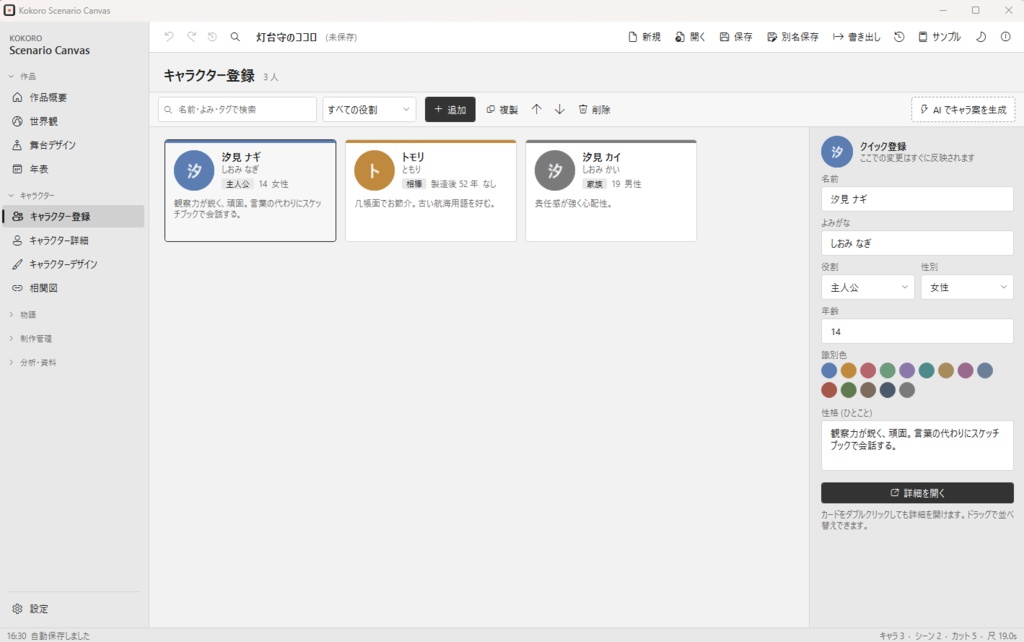Move the character up with the up arrow
Image resolution: width=1024 pixels, height=642 pixels.
coord(536,110)
